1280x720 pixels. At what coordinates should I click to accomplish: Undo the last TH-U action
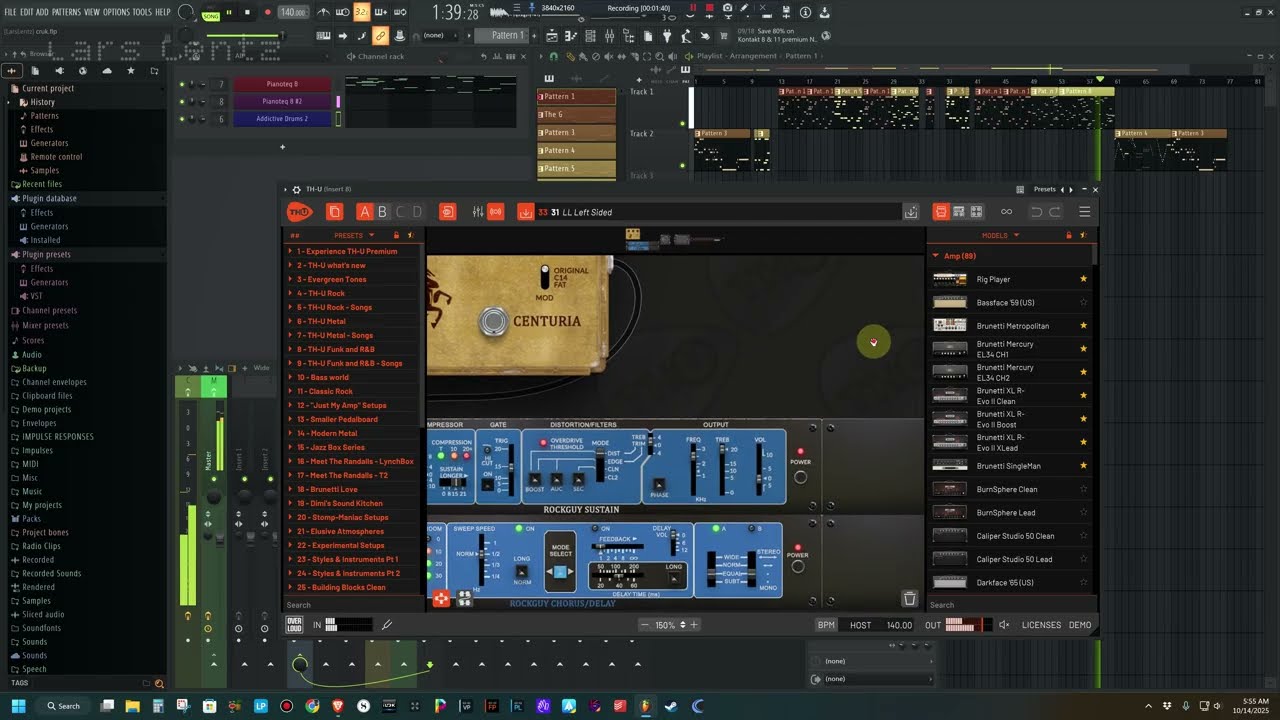[1036, 212]
